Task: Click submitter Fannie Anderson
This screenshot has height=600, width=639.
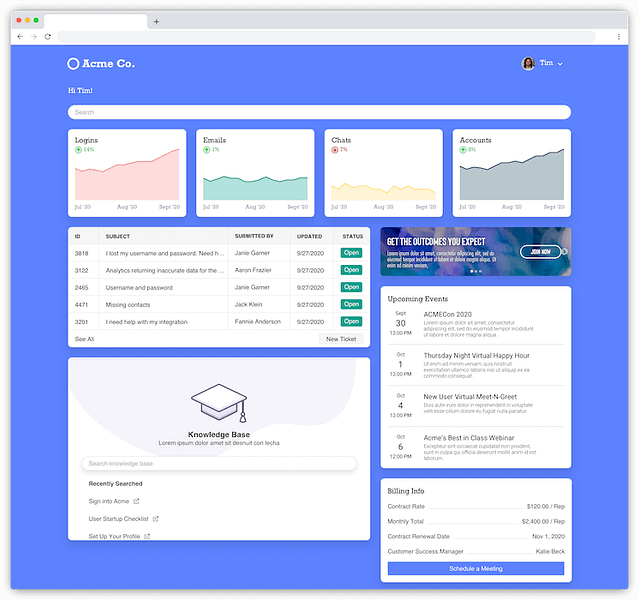Action: (258, 321)
